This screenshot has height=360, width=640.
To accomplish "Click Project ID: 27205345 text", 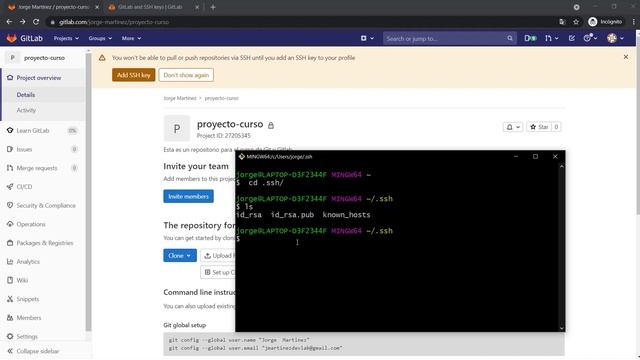I will pyautogui.click(x=224, y=136).
